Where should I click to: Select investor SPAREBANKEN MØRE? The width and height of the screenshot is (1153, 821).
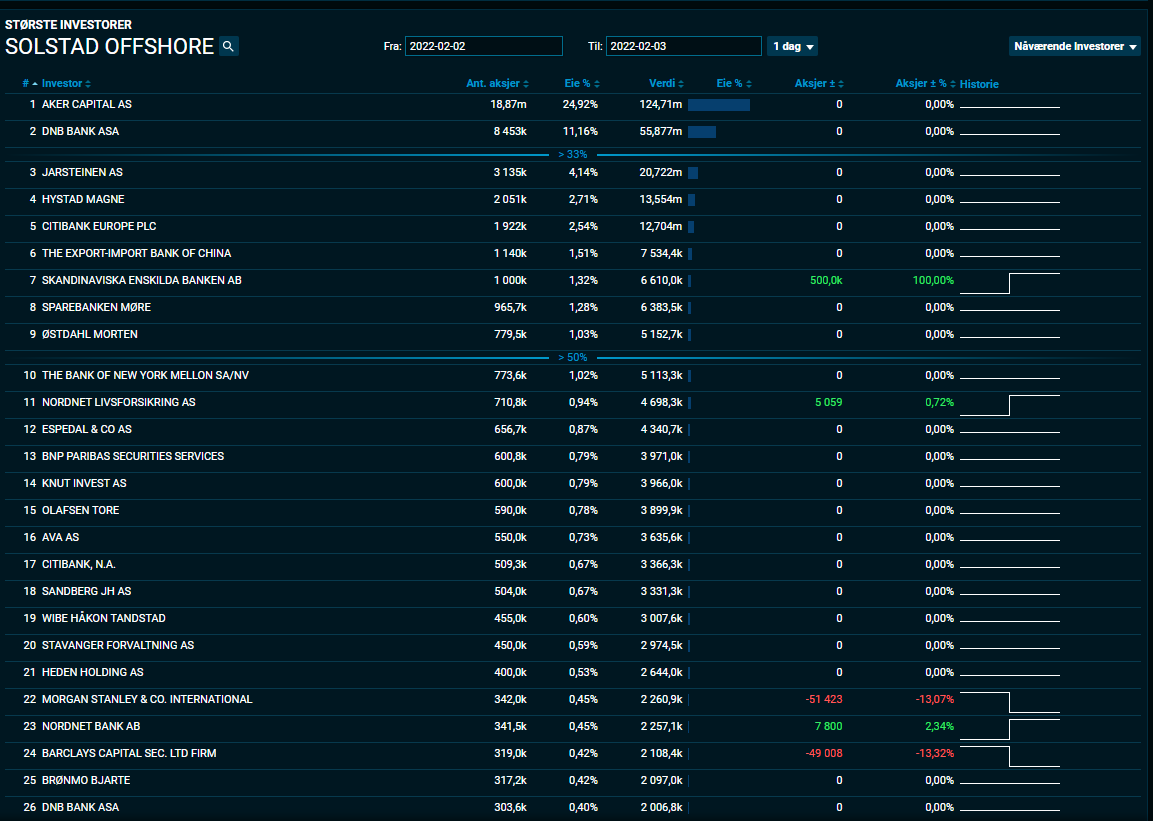[96, 308]
